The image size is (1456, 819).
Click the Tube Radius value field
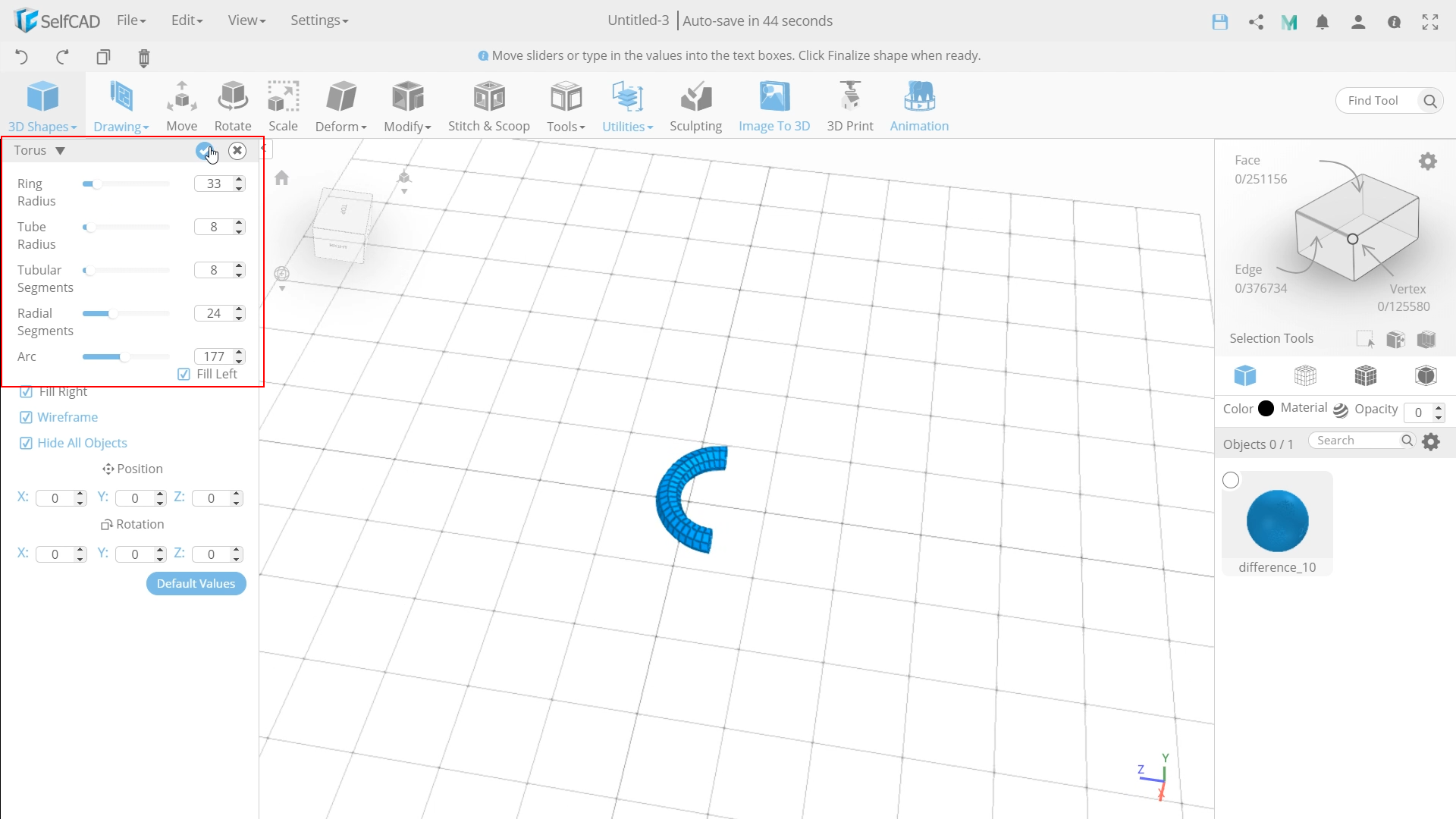tap(214, 227)
